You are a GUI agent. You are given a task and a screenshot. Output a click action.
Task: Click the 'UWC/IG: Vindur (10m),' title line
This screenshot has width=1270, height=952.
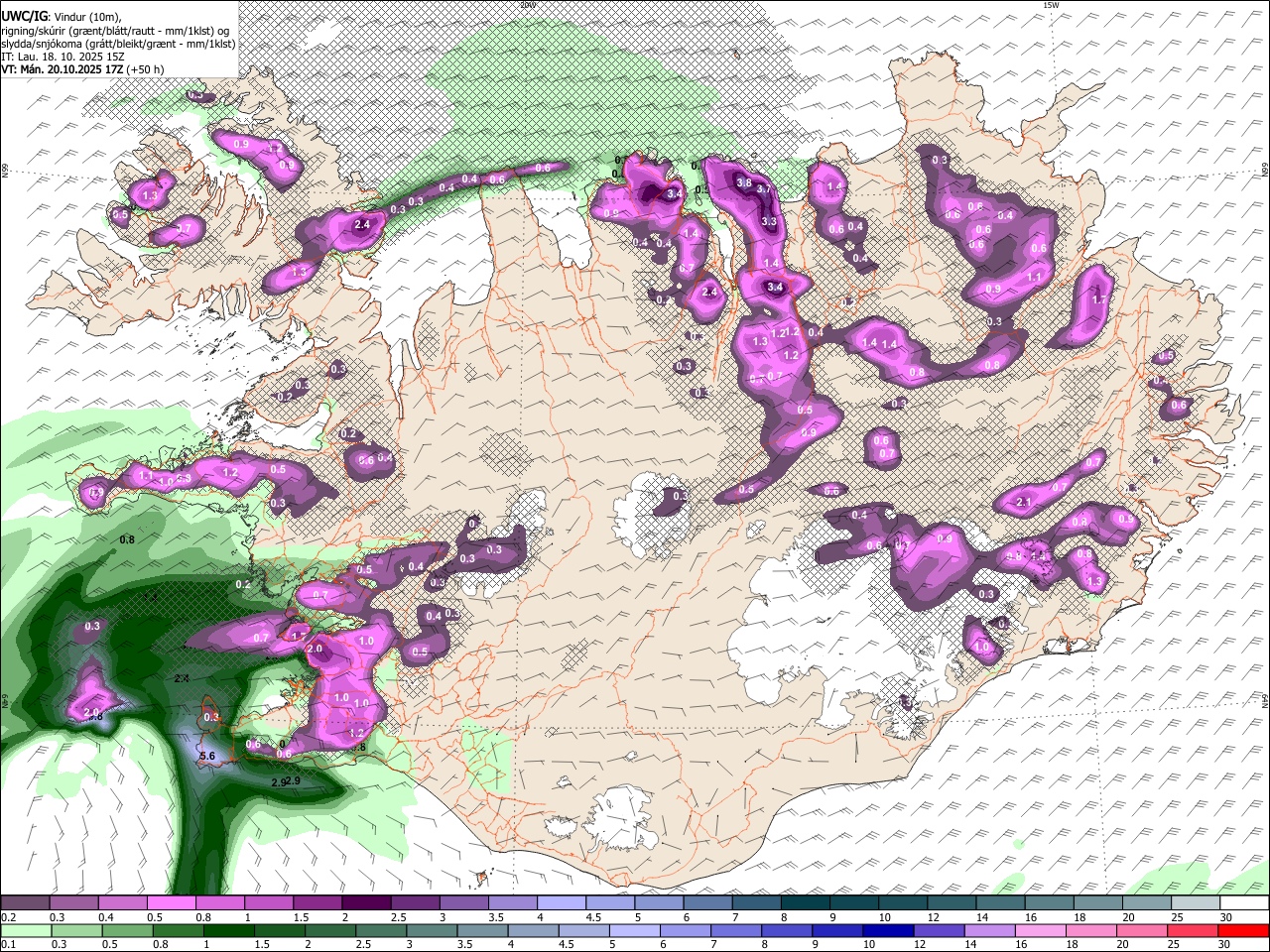coord(62,17)
